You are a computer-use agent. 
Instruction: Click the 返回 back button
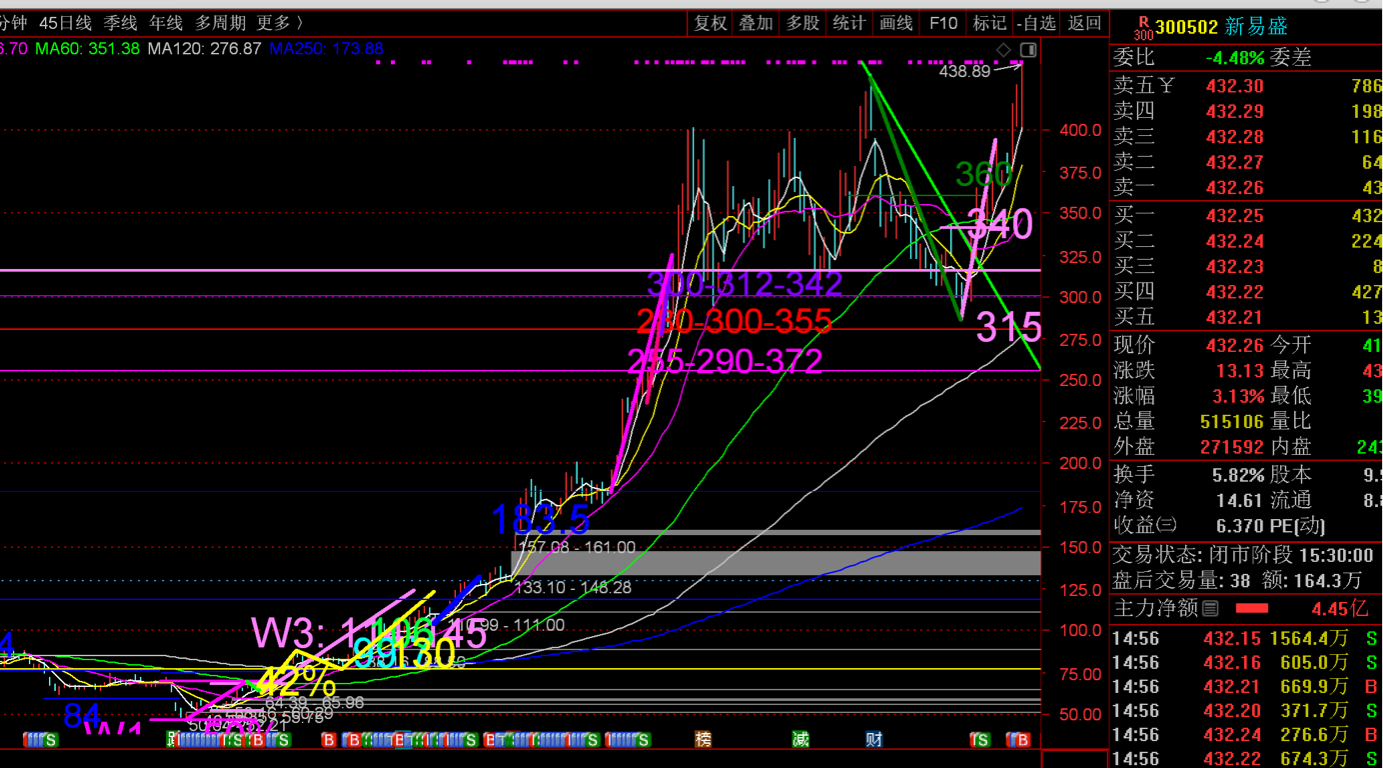[1084, 23]
